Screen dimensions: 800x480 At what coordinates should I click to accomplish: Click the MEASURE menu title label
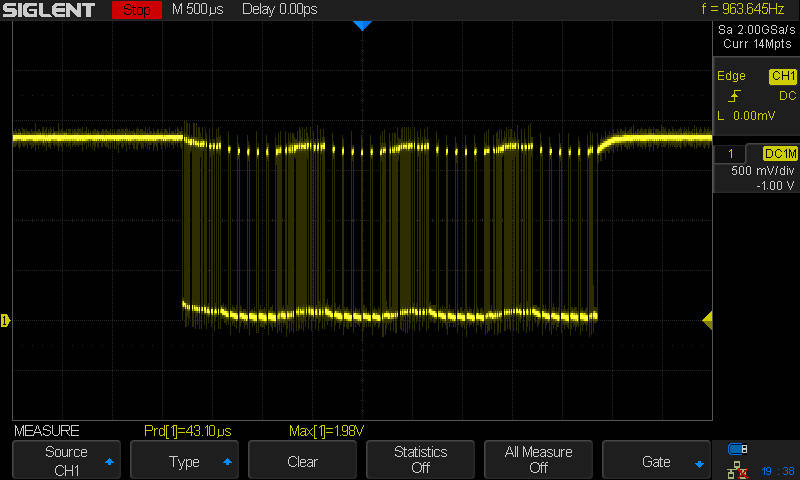pos(46,431)
